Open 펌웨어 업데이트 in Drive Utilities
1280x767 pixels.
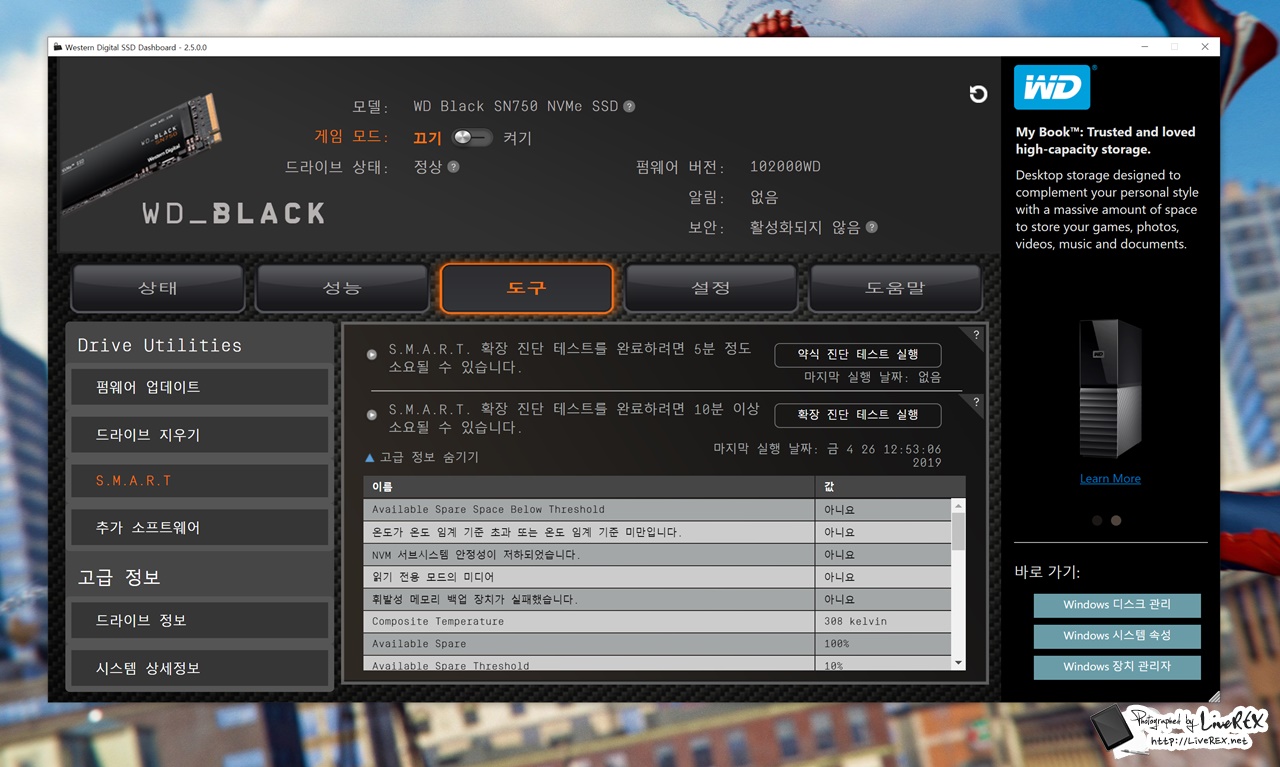(199, 387)
